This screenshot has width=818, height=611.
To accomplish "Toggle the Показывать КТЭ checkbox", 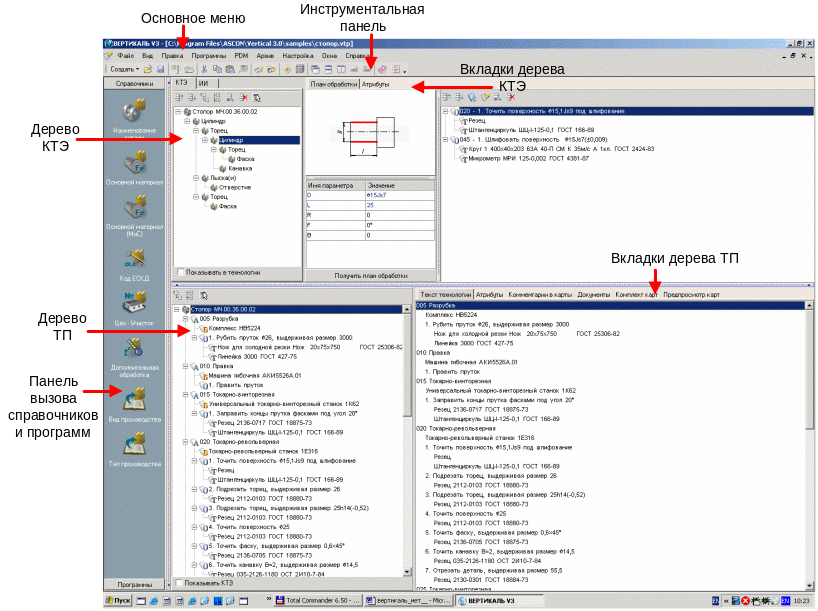I will click(x=179, y=582).
